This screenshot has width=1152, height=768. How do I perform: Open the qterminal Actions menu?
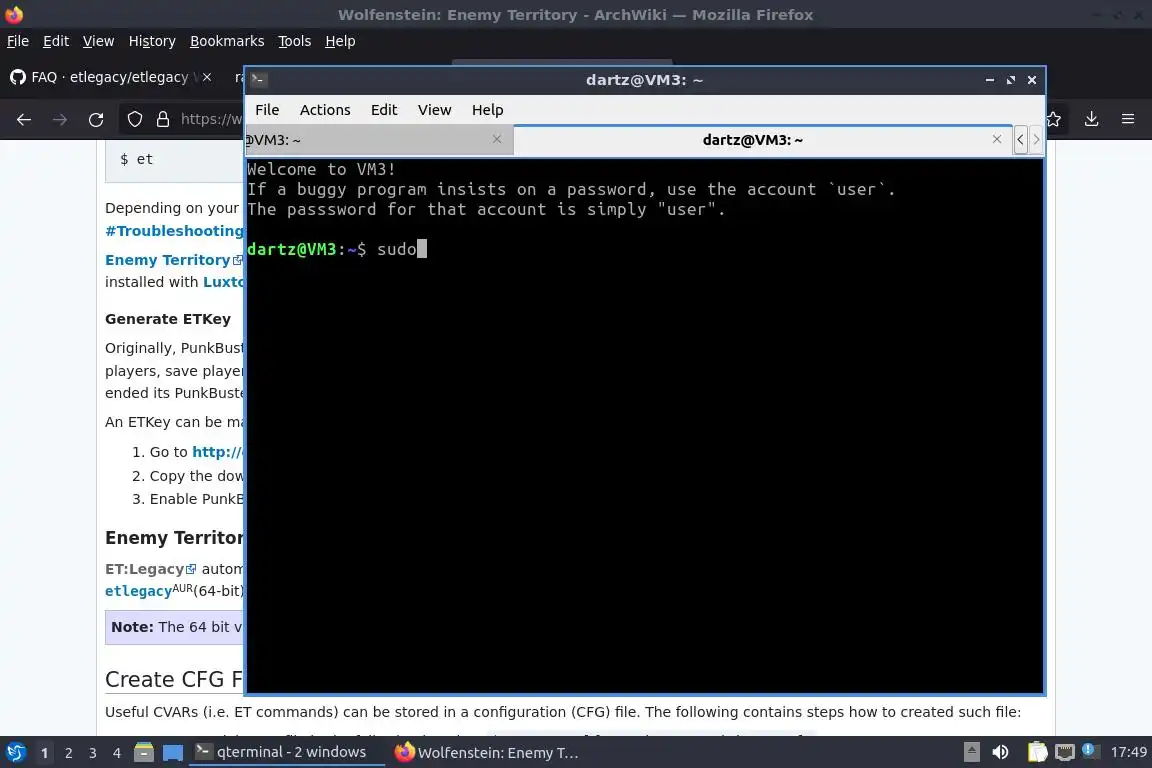tap(325, 110)
